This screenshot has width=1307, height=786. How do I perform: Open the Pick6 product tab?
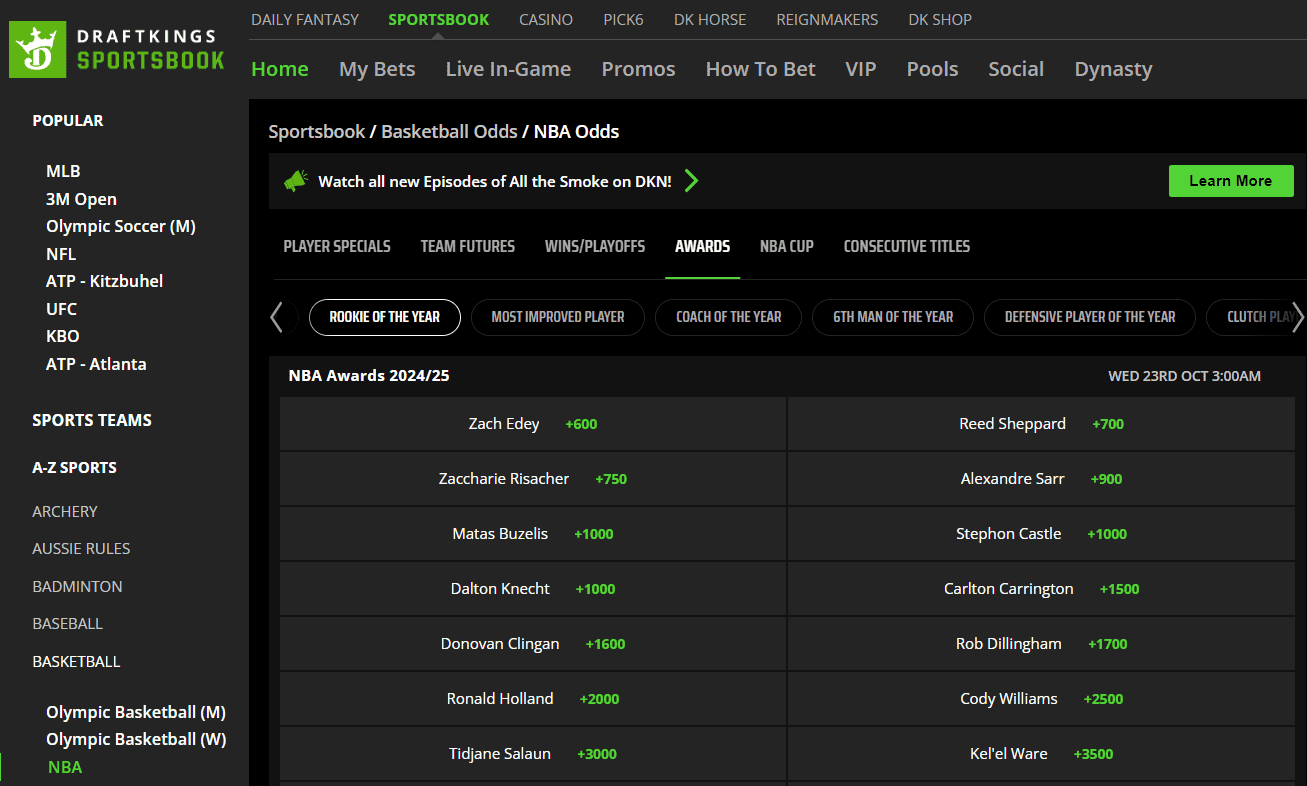click(624, 19)
